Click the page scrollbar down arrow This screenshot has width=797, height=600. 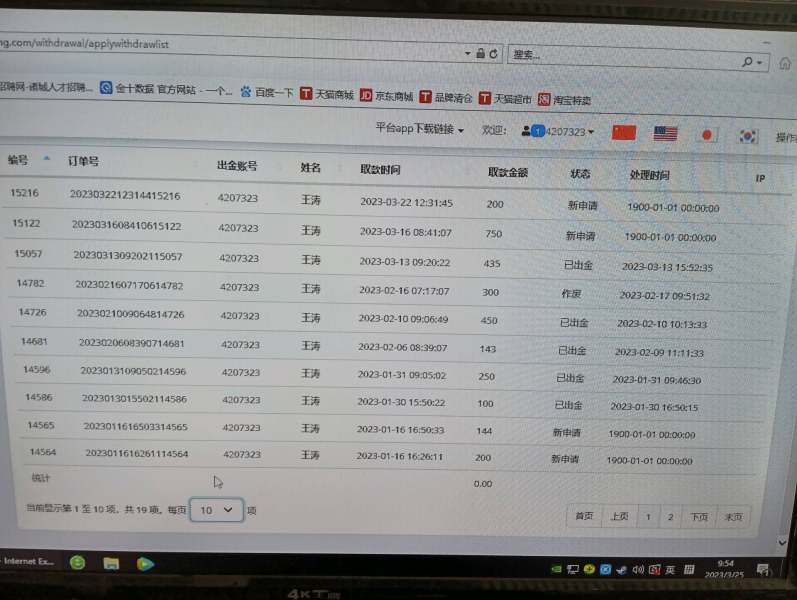coord(782,543)
